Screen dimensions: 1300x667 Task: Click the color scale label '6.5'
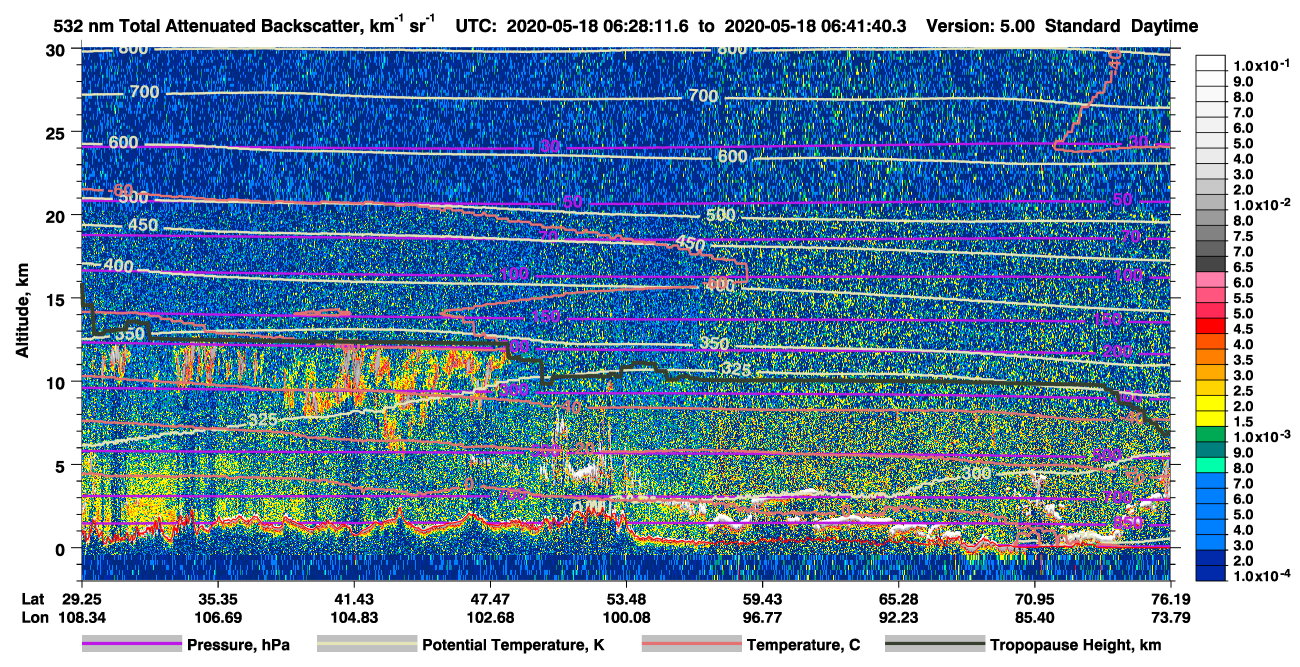tap(1245, 267)
